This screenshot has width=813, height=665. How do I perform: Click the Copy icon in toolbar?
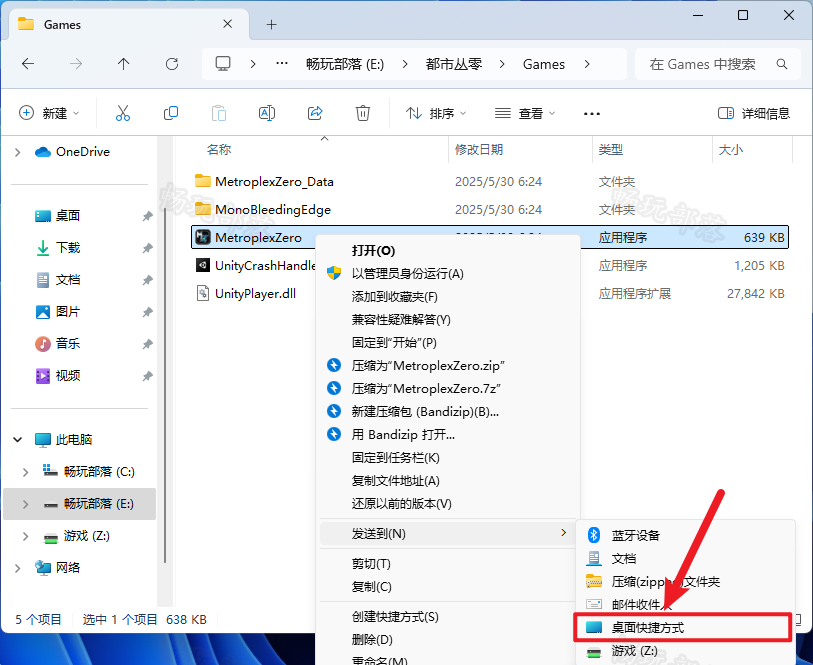pos(171,113)
